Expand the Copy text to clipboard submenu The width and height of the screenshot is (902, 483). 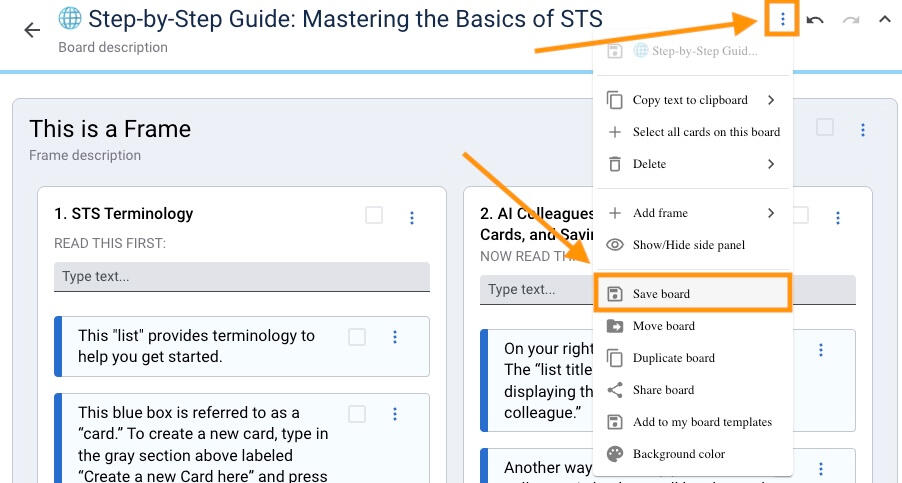click(771, 100)
